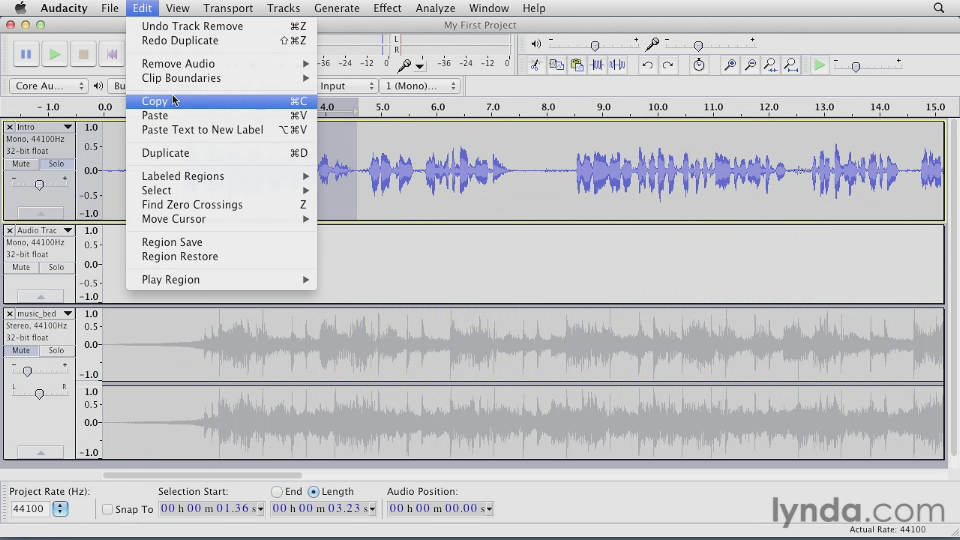Image resolution: width=960 pixels, height=540 pixels.
Task: Choose Copy from the Edit menu
Action: (221, 101)
